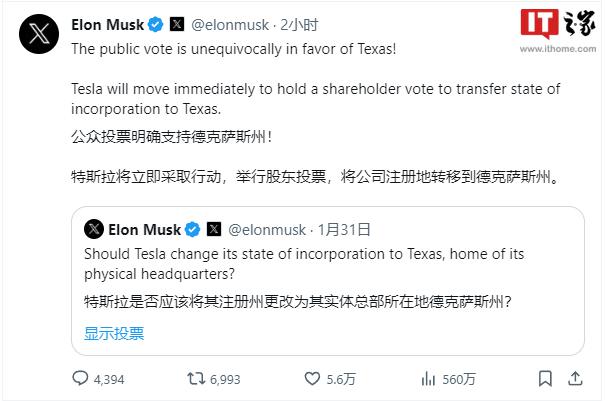This screenshot has width=605, height=401.
Task: Click the X affiliation badge beside top name
Action: click(x=177, y=23)
